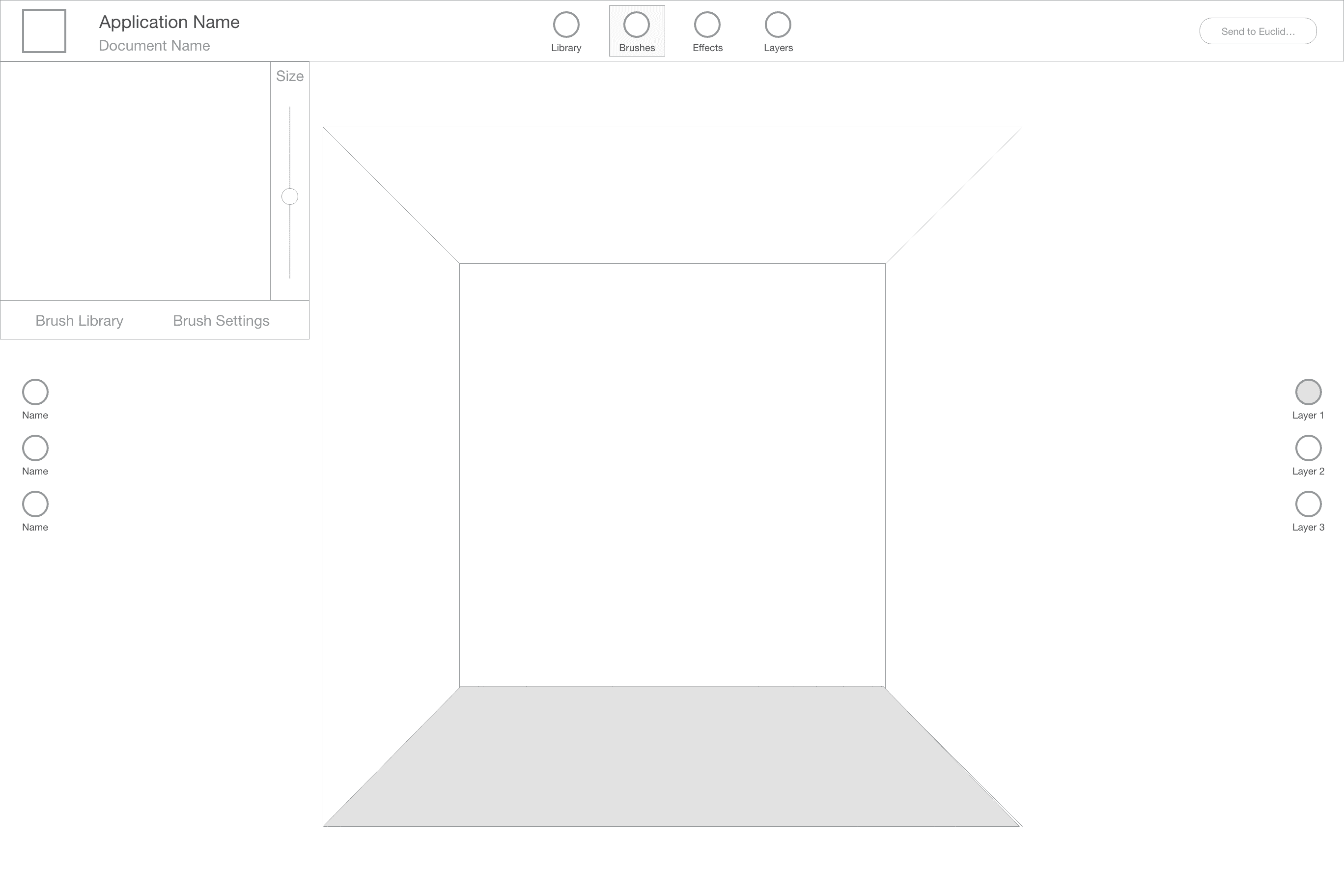Screen dimensions: 1344x896
Task: Select the Brushes icon in the toolbar
Action: click(x=637, y=25)
